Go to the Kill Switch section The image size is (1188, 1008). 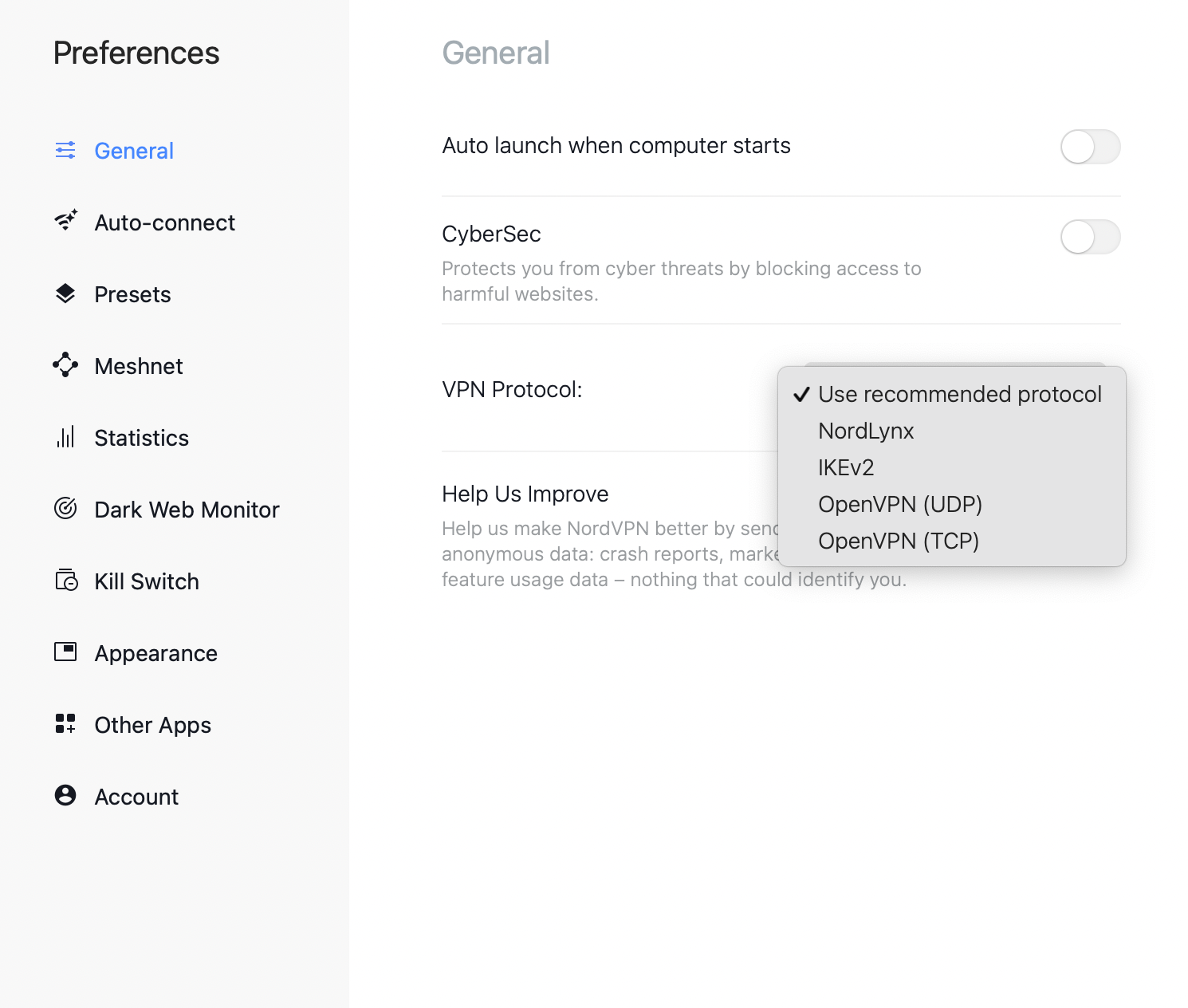(x=147, y=581)
